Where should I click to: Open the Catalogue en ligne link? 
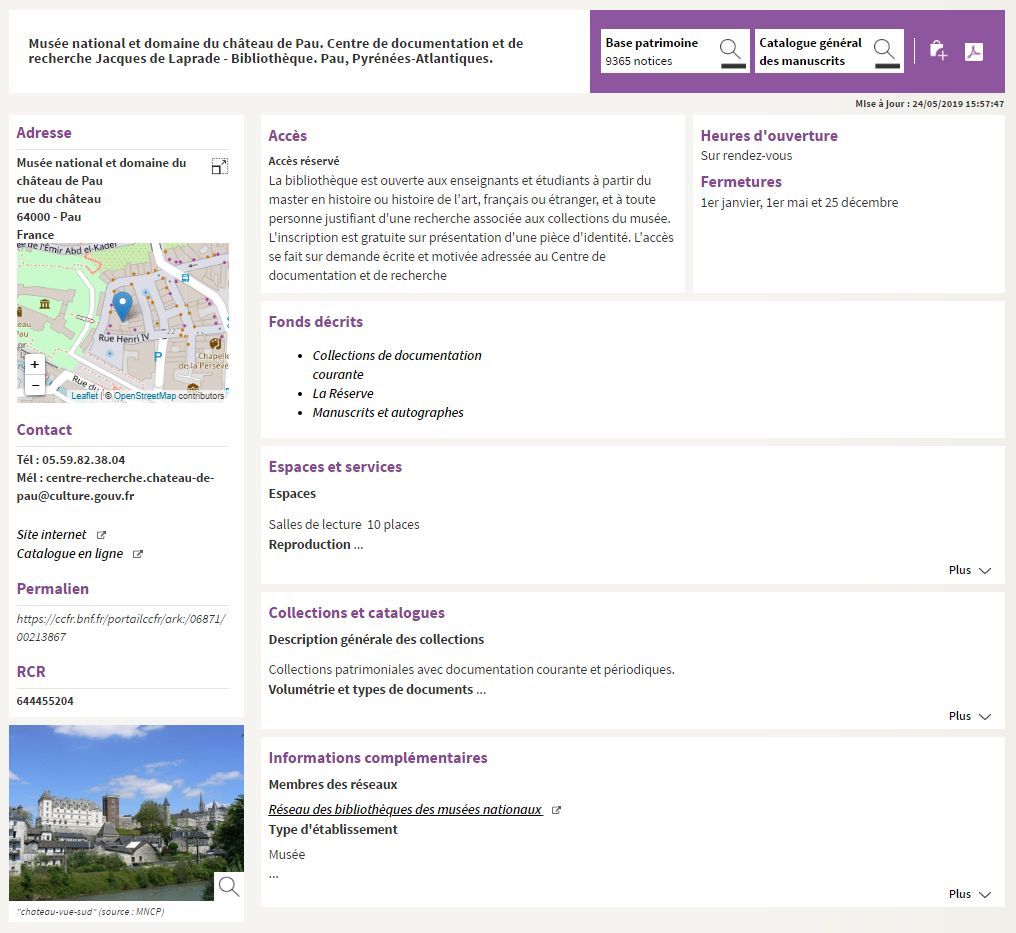70,554
